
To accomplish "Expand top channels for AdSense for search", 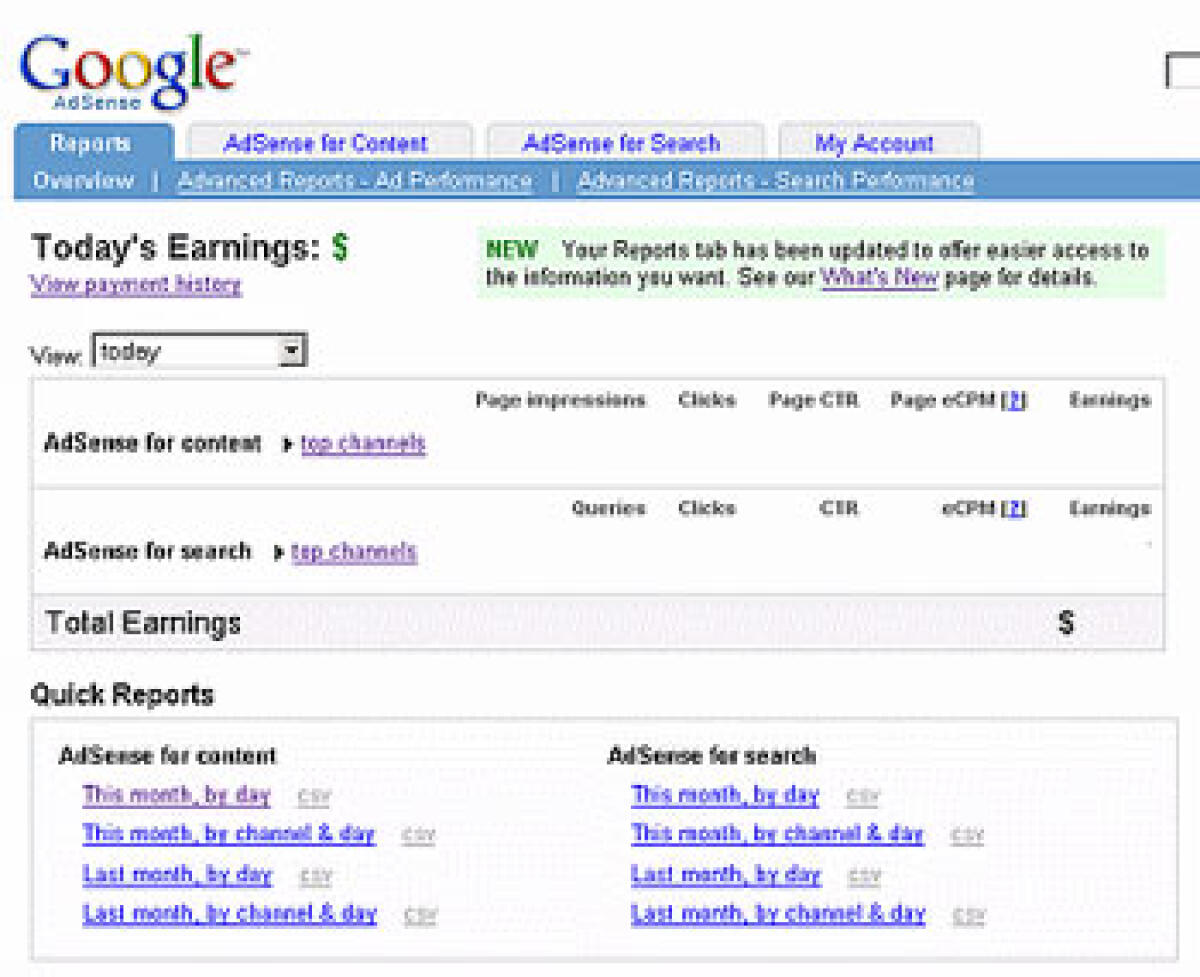I will [354, 551].
